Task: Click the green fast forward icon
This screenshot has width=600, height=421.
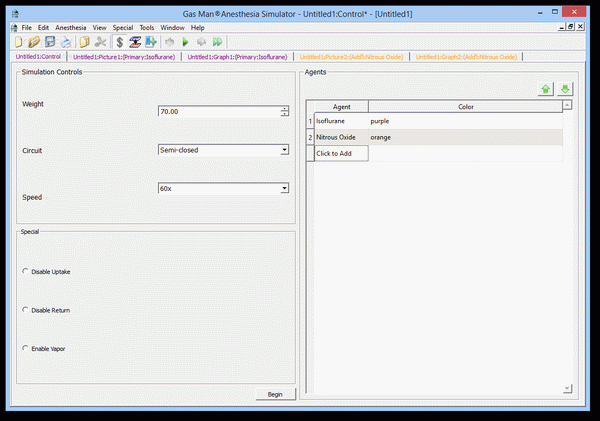Action: point(217,42)
